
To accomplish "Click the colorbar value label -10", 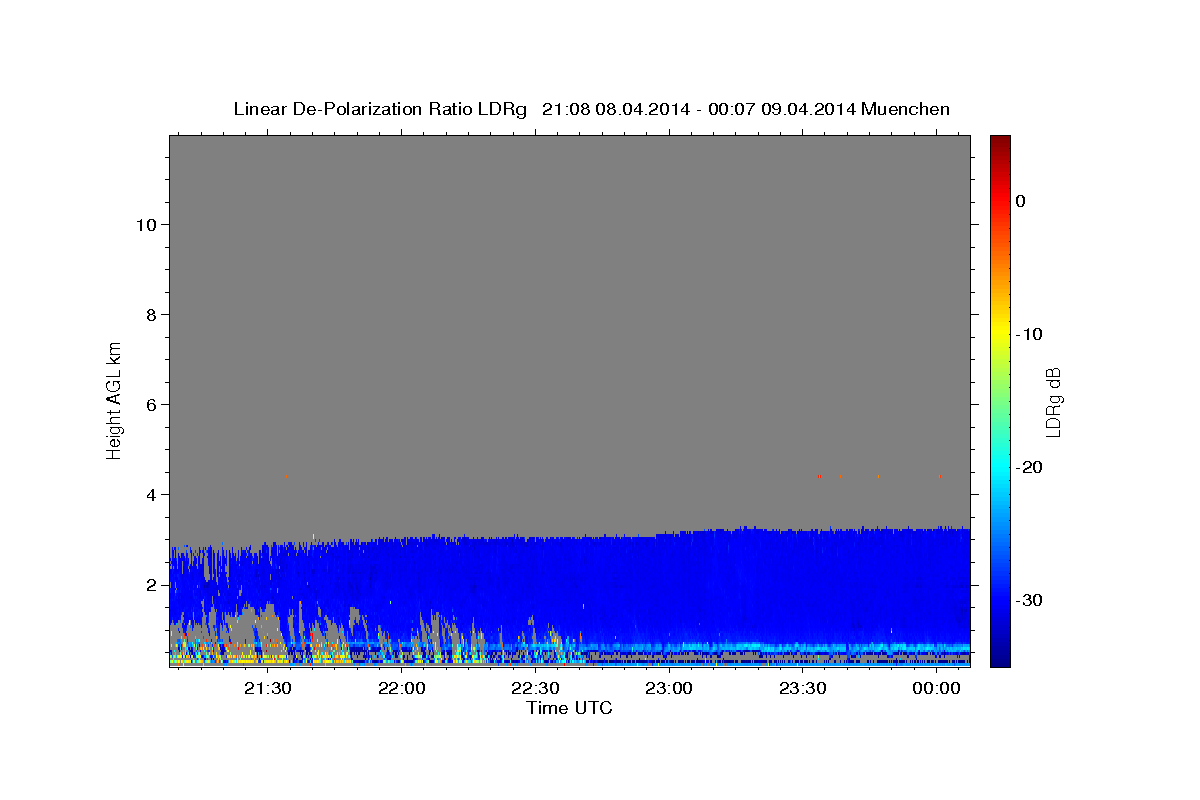I will pyautogui.click(x=1029, y=334).
